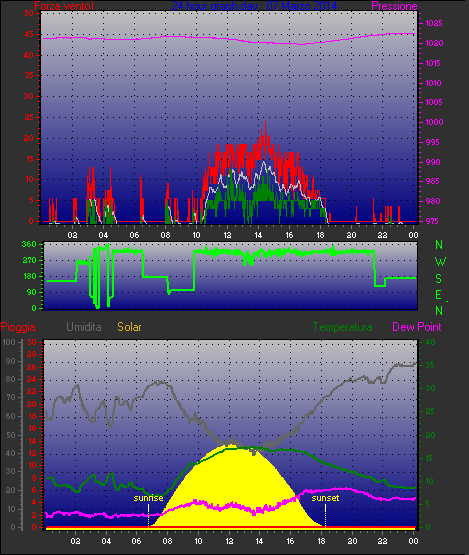Click the 'Umidita' humidity legend label
This screenshot has height=555, width=469.
tap(84, 327)
